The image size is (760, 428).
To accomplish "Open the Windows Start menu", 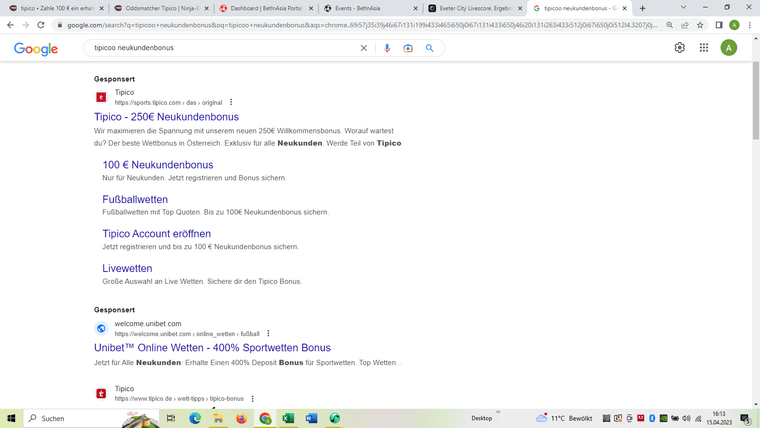I will [x=11, y=418].
